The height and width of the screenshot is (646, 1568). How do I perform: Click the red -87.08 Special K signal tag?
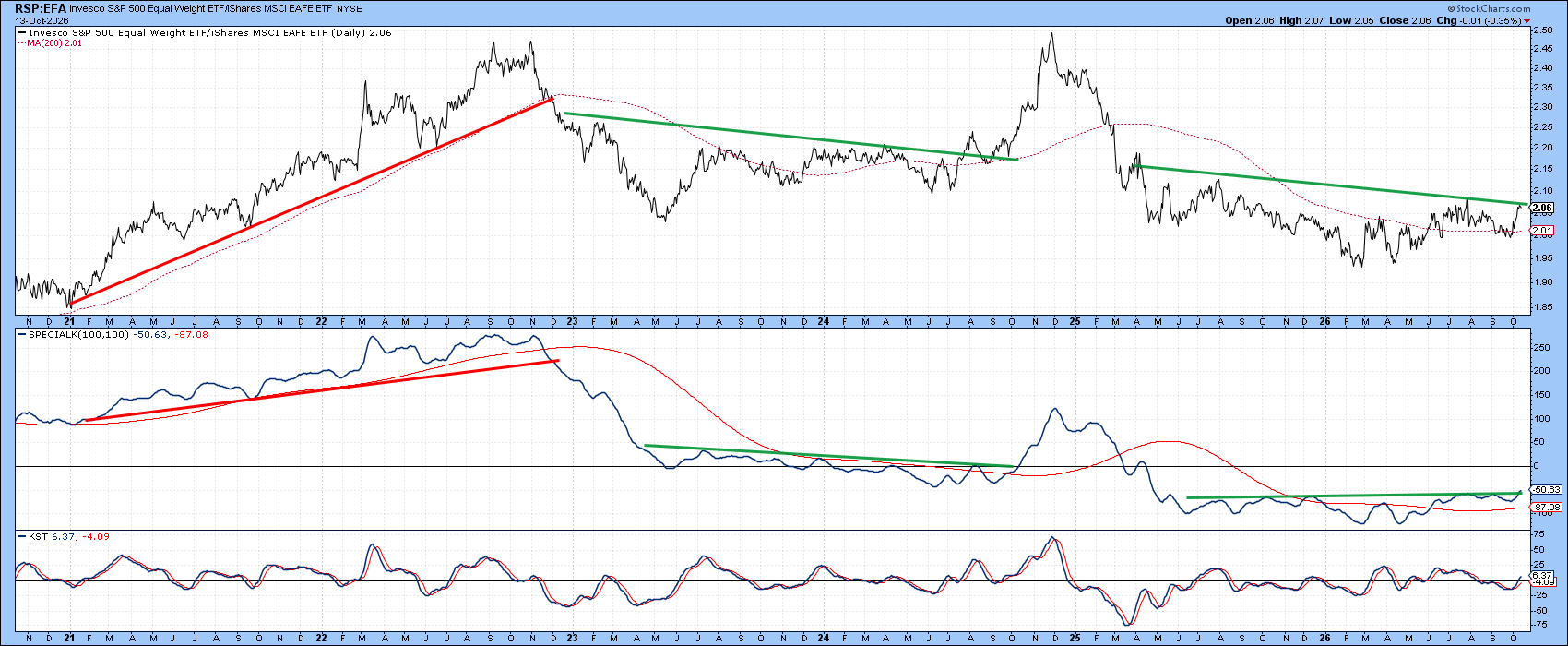pos(1544,508)
